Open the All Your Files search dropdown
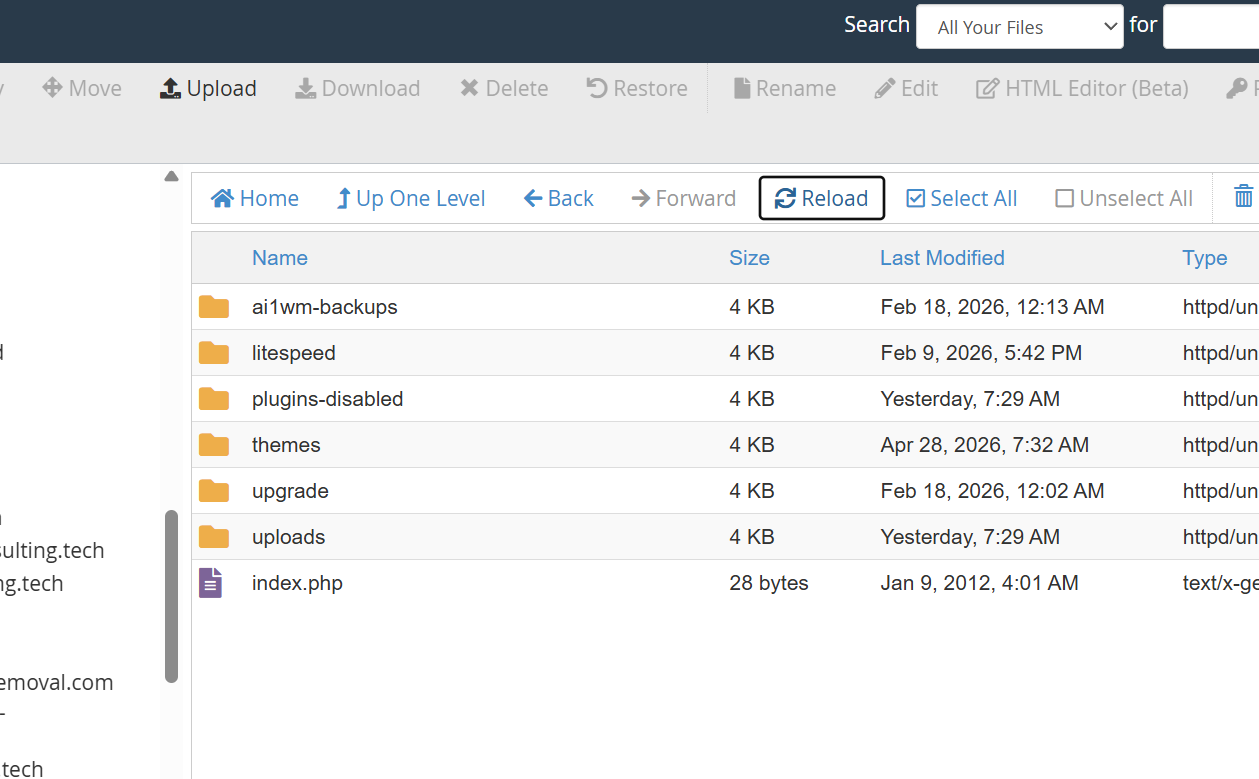Image resolution: width=1259 pixels, height=779 pixels. 1020,27
